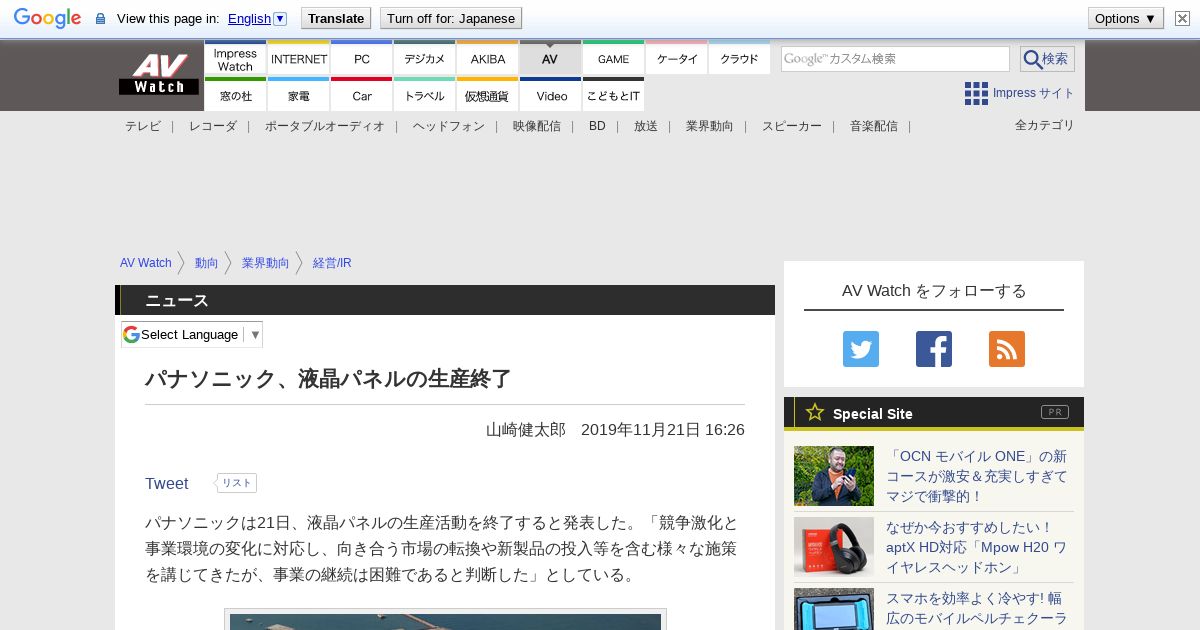Close the Google Translate bar

point(1182,18)
